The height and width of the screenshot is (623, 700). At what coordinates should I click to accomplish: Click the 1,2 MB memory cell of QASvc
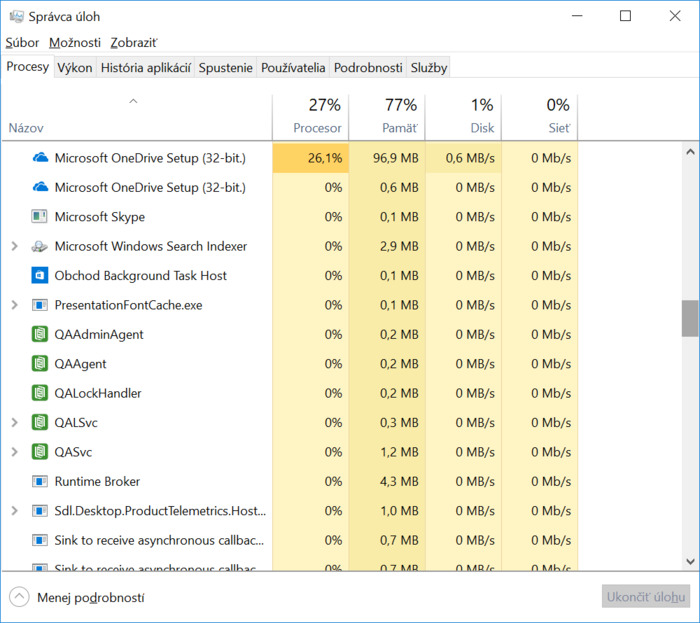click(x=387, y=452)
